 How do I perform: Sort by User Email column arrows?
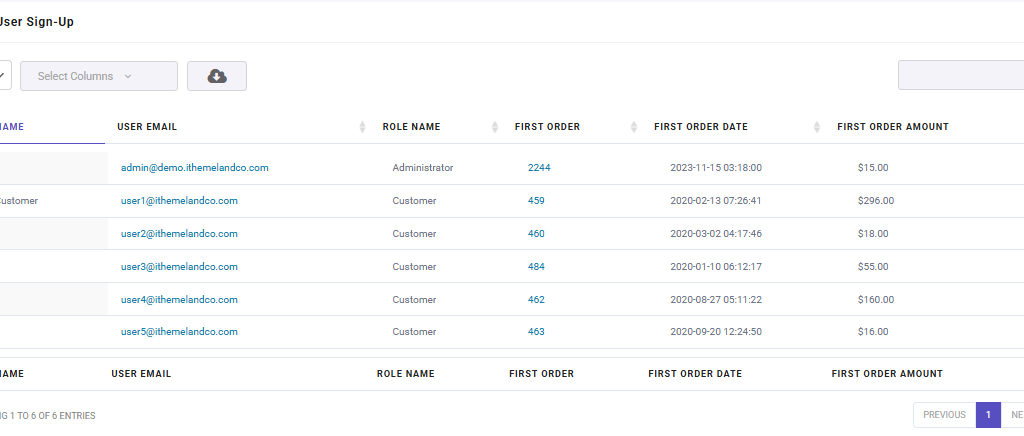click(362, 127)
